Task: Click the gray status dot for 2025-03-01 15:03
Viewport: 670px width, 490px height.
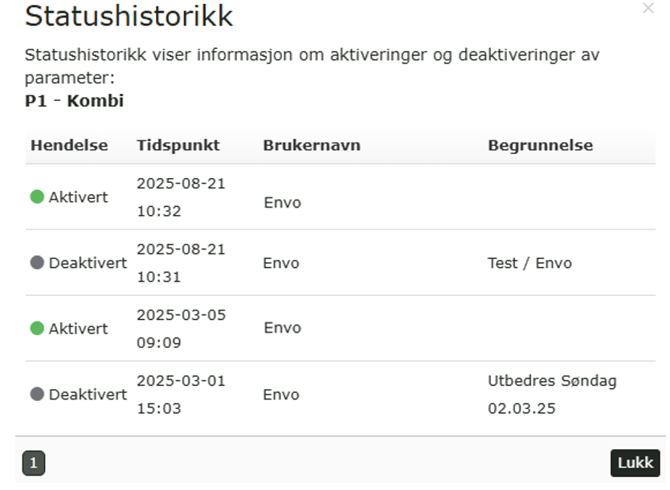Action: [x=38, y=394]
